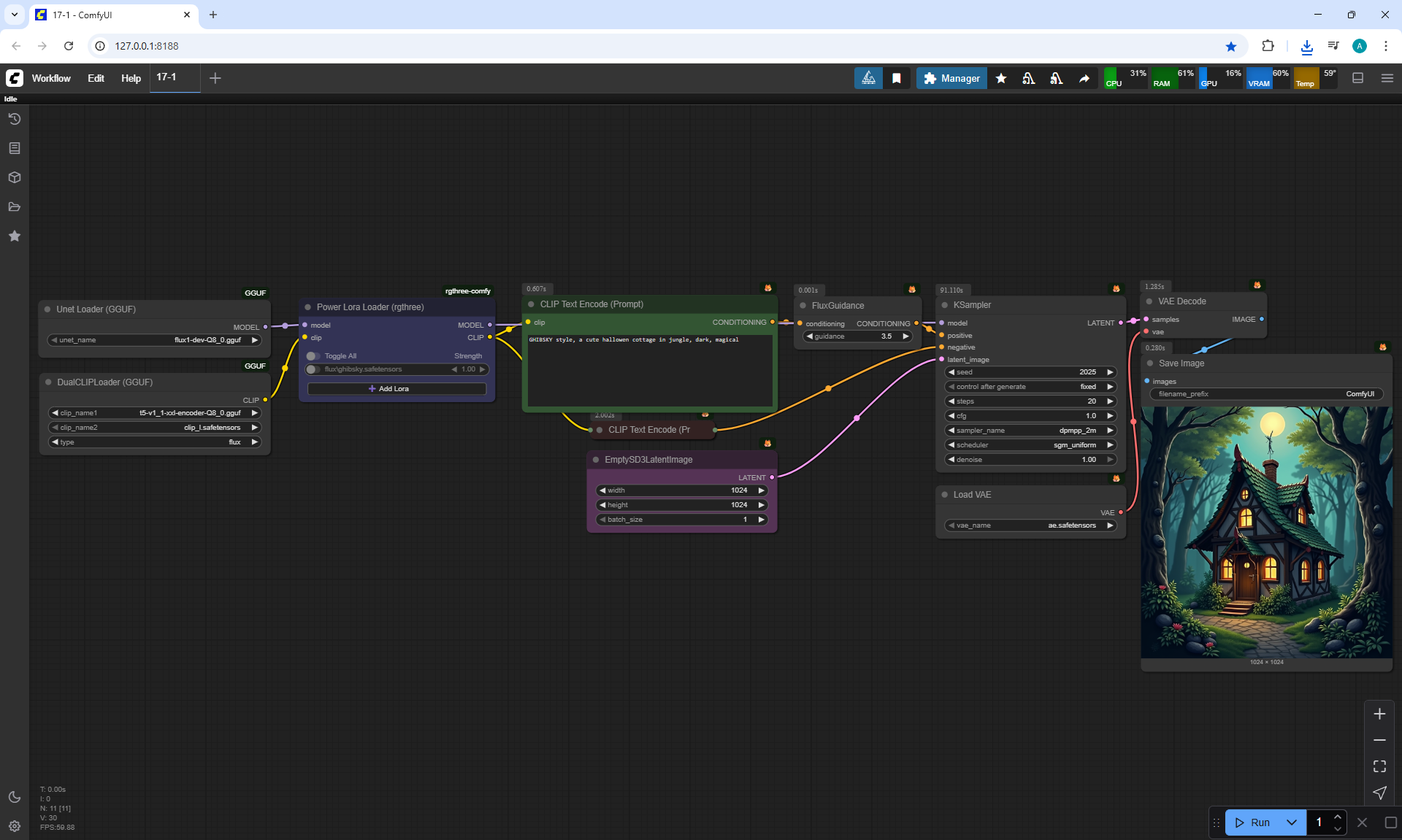
Task: Click fit view icon on canvas
Action: (x=1379, y=766)
